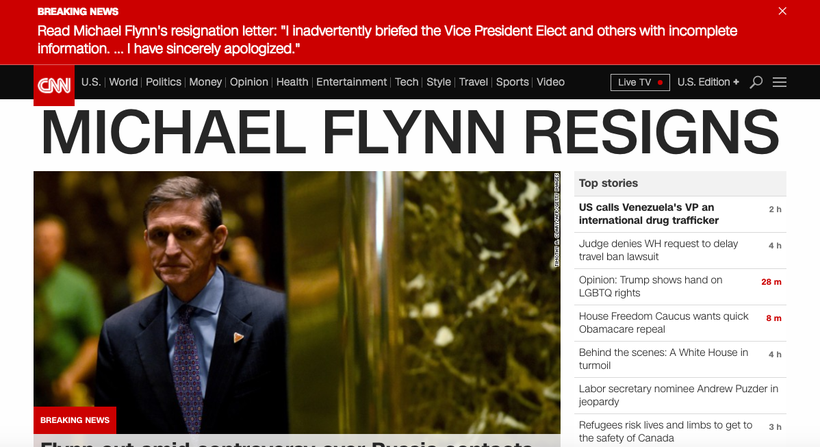Read Opinion on Trump LGBTQ rights
This screenshot has height=447, width=820.
(650, 286)
